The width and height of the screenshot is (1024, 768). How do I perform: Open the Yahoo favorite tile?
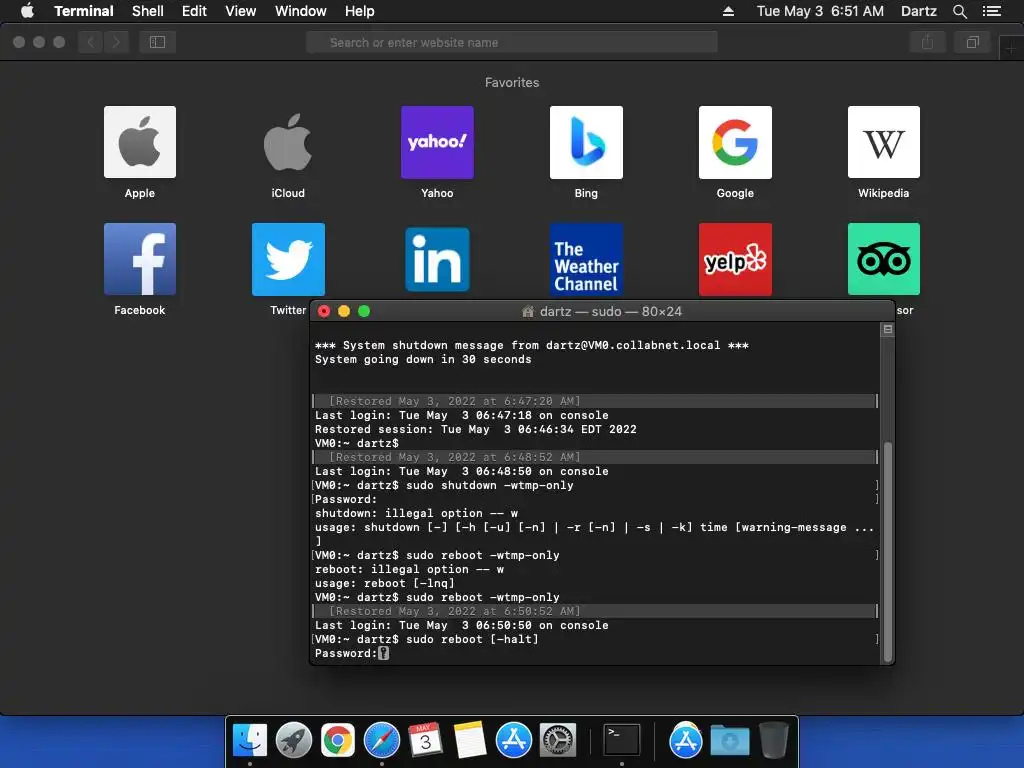[x=437, y=142]
